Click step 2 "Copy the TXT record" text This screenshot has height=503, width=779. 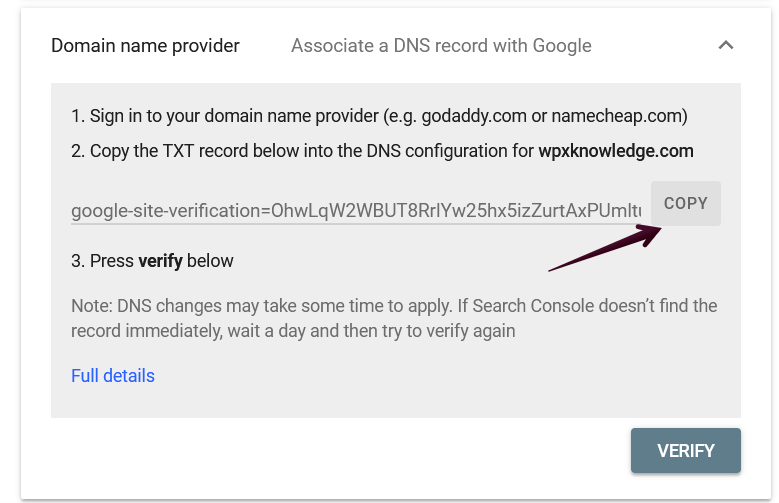click(168, 151)
